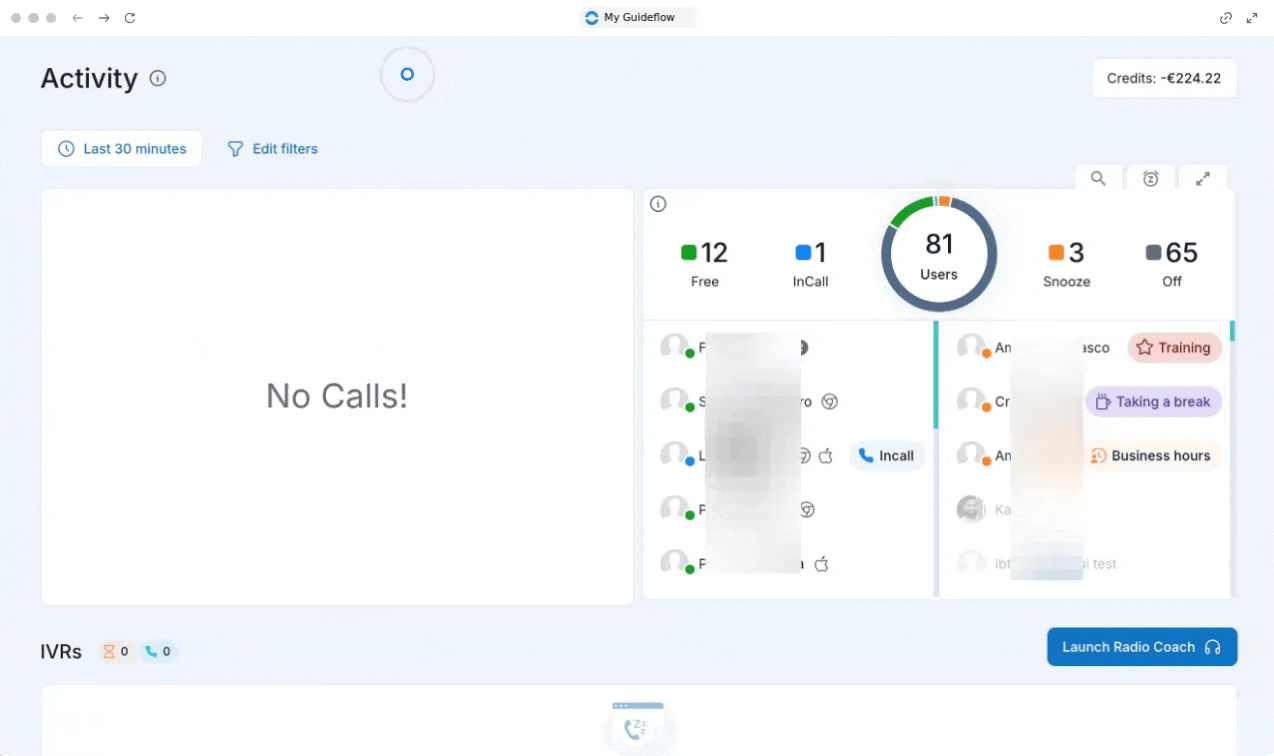Select the Taking a break status tag

pos(1153,402)
